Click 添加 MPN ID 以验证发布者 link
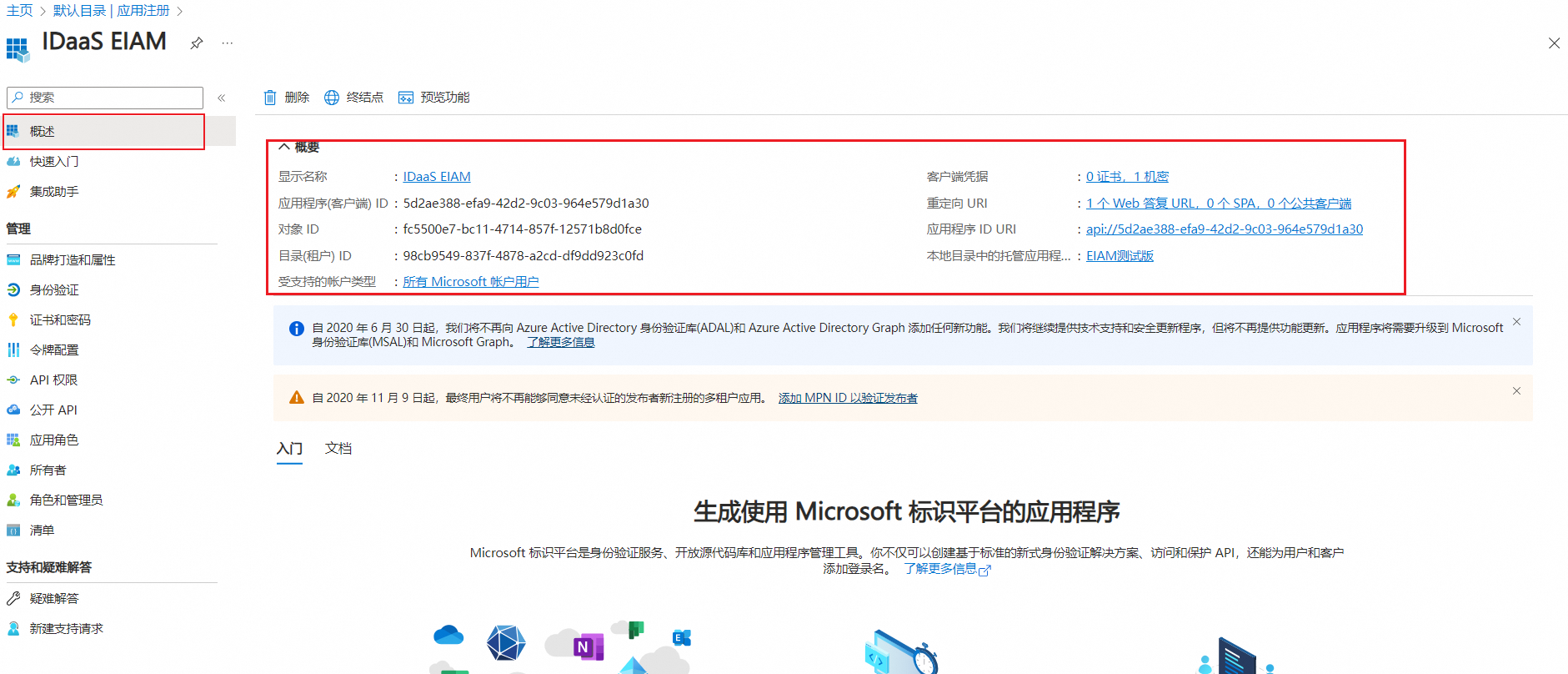This screenshot has width=1568, height=674. point(848,398)
